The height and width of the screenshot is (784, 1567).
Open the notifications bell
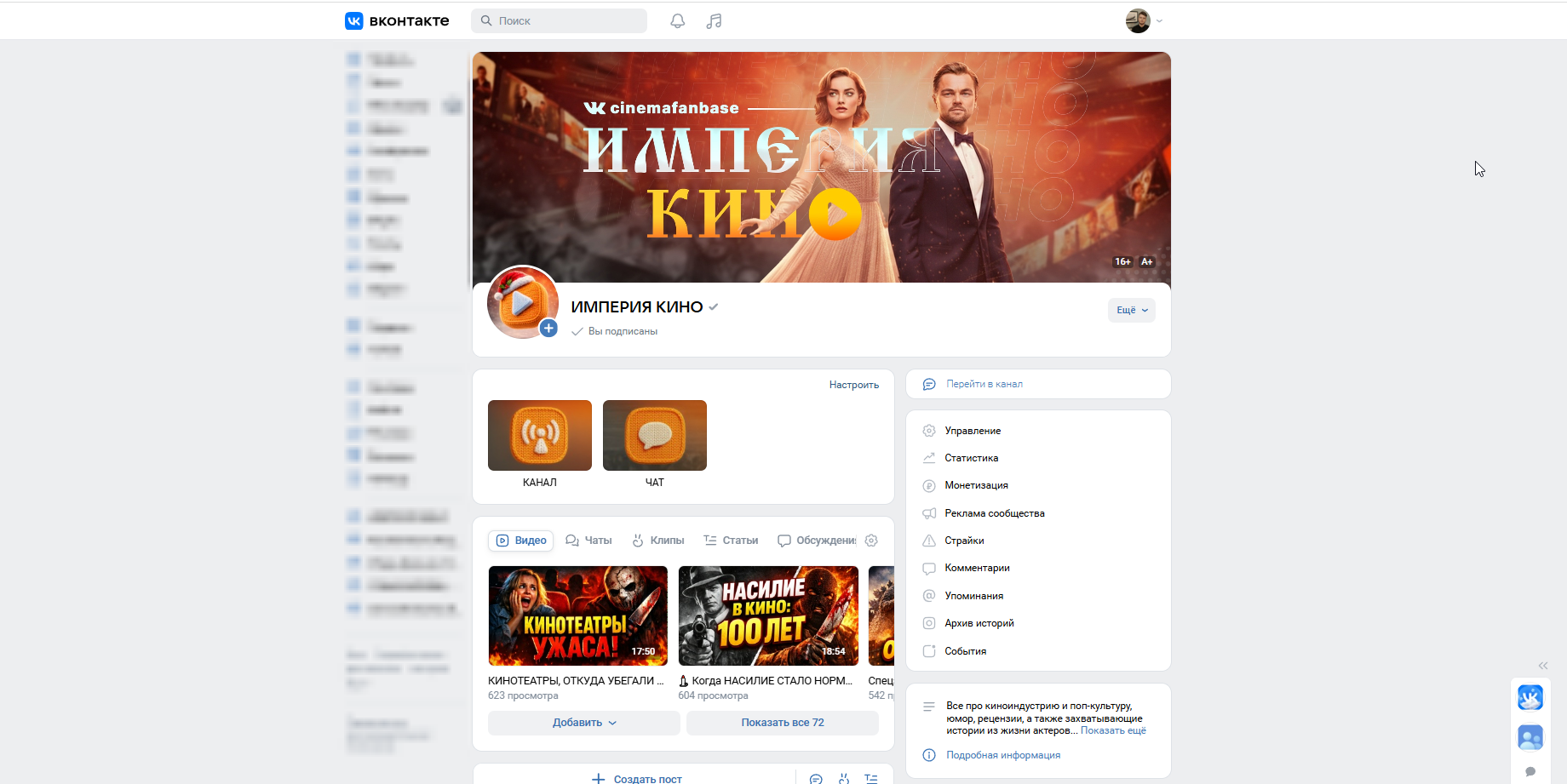677,20
